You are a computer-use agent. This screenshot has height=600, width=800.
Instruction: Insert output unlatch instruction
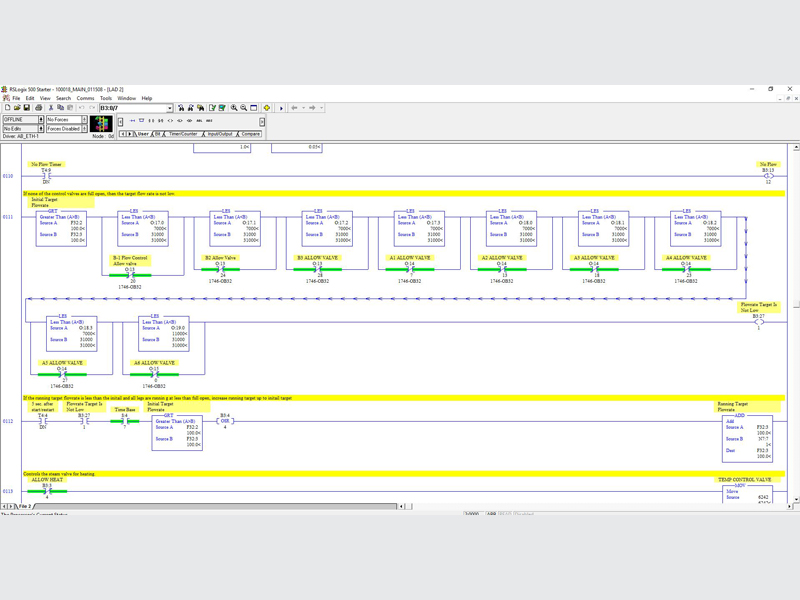(189, 121)
